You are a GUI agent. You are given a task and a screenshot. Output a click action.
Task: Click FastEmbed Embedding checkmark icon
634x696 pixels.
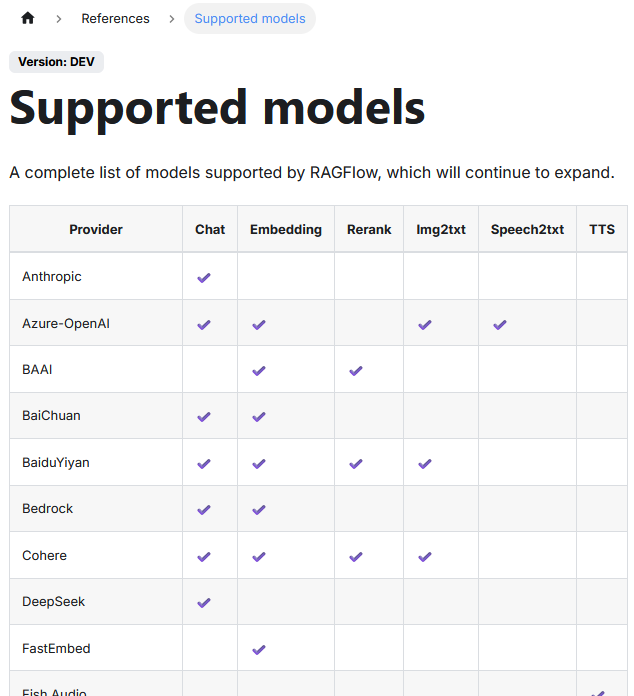259,649
